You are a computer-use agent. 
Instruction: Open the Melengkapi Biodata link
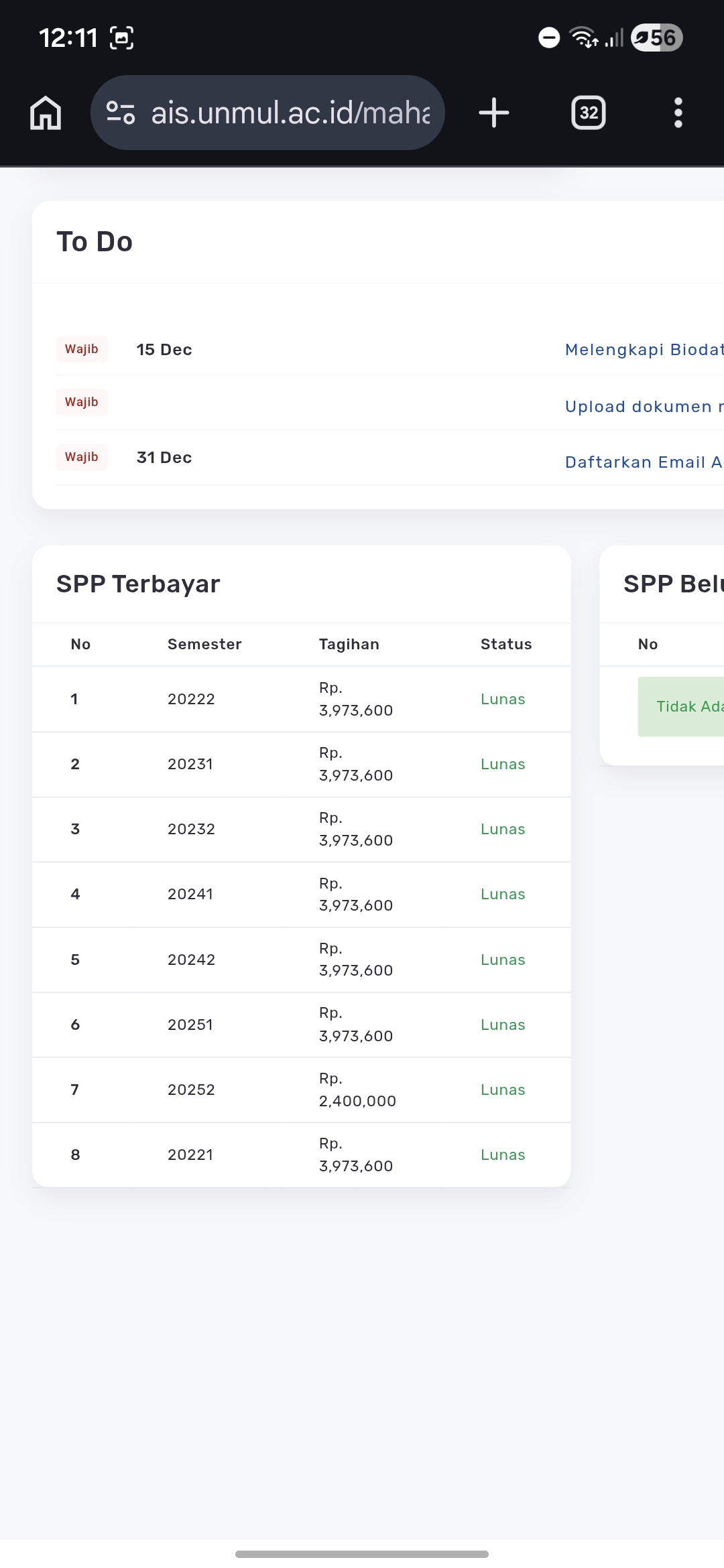click(x=644, y=350)
